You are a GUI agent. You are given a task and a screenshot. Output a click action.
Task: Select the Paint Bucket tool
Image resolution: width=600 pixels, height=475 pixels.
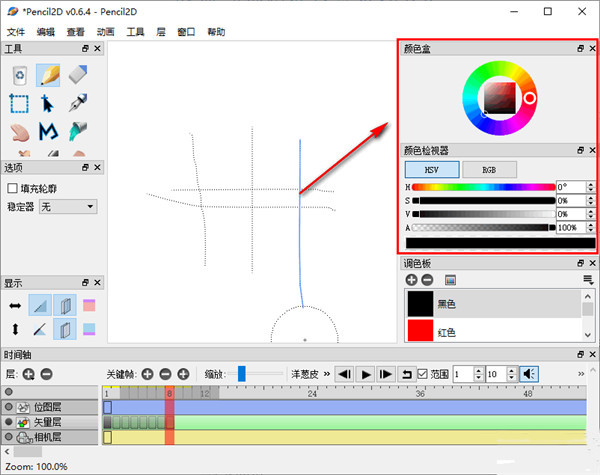coord(78,132)
